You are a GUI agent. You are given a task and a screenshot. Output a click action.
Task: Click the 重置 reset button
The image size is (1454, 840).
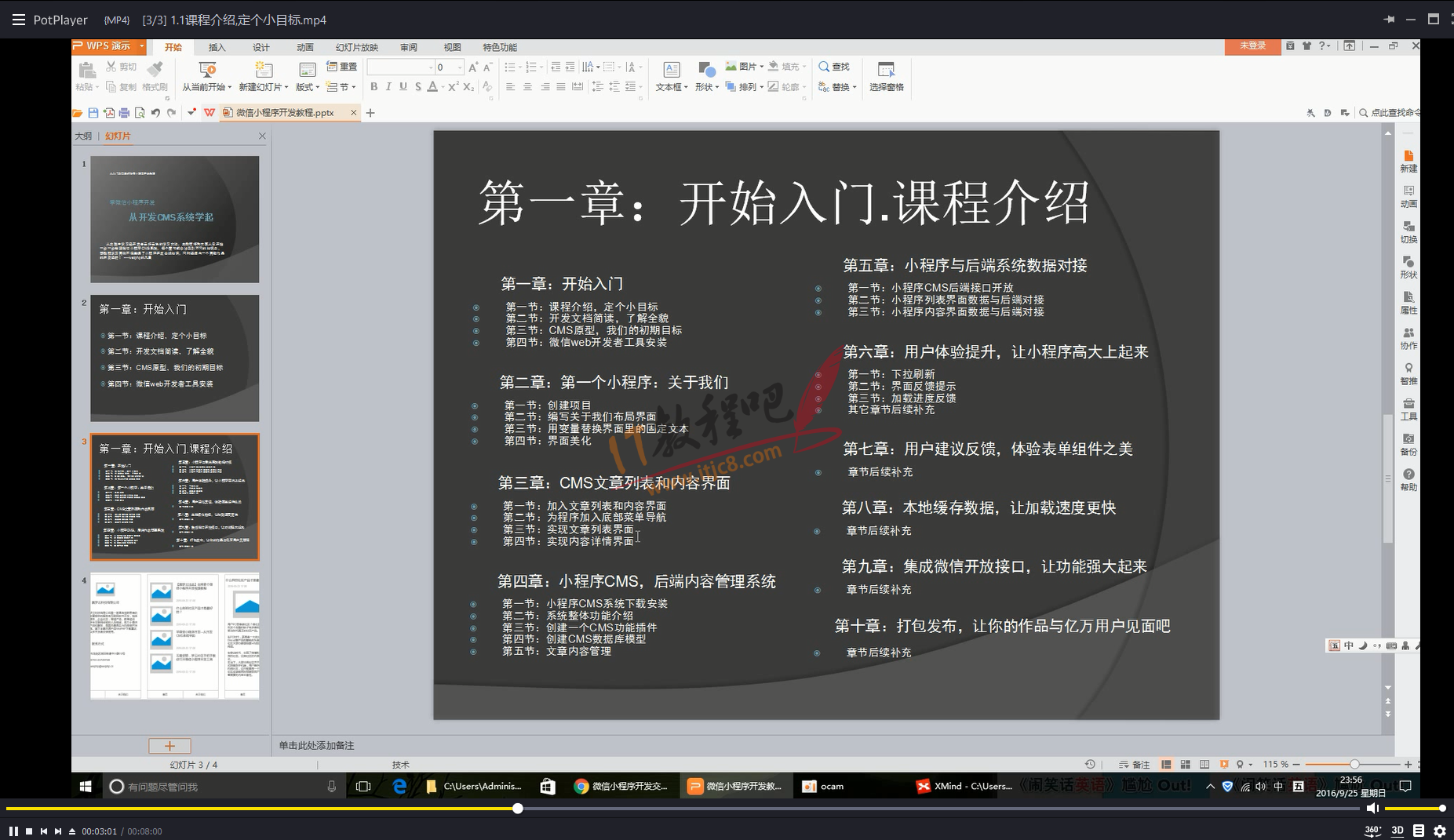[342, 67]
